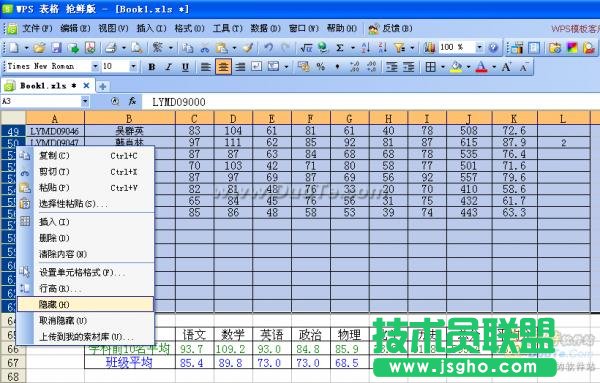600x383 pixels.
Task: Click the fill color paint bucket
Action: (456, 67)
